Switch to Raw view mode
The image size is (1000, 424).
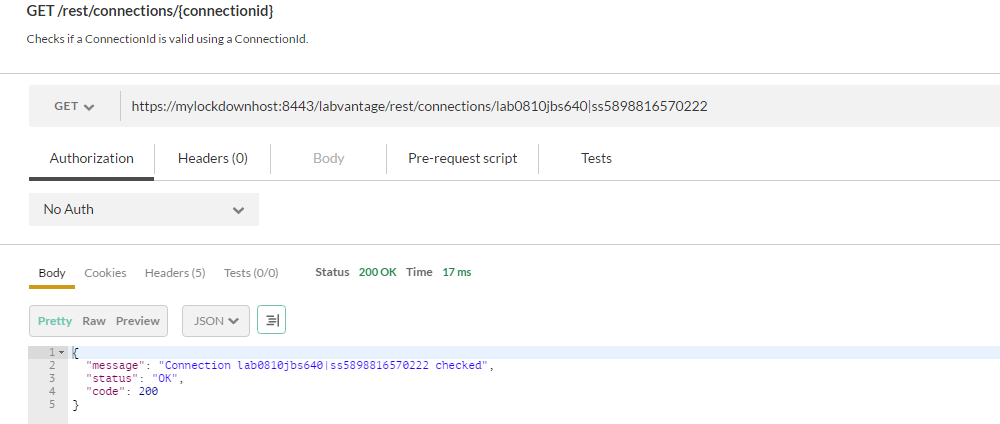coord(94,321)
